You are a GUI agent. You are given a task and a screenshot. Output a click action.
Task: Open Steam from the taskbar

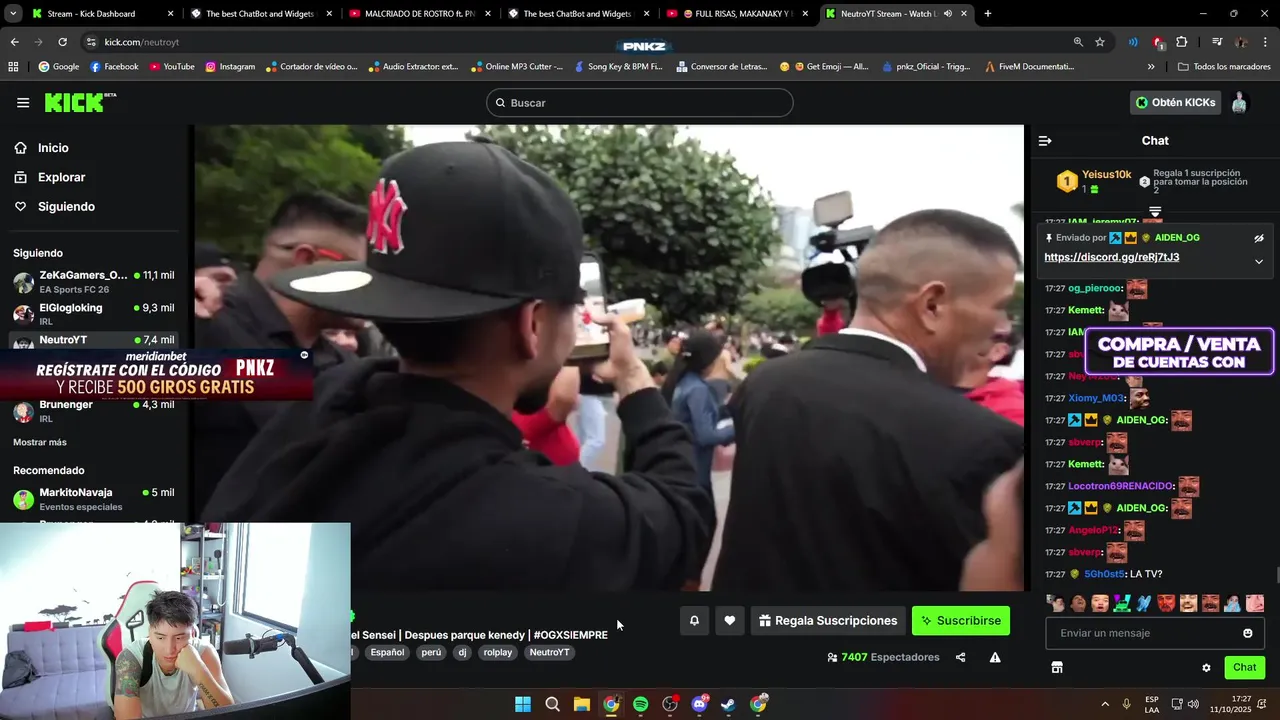point(729,704)
